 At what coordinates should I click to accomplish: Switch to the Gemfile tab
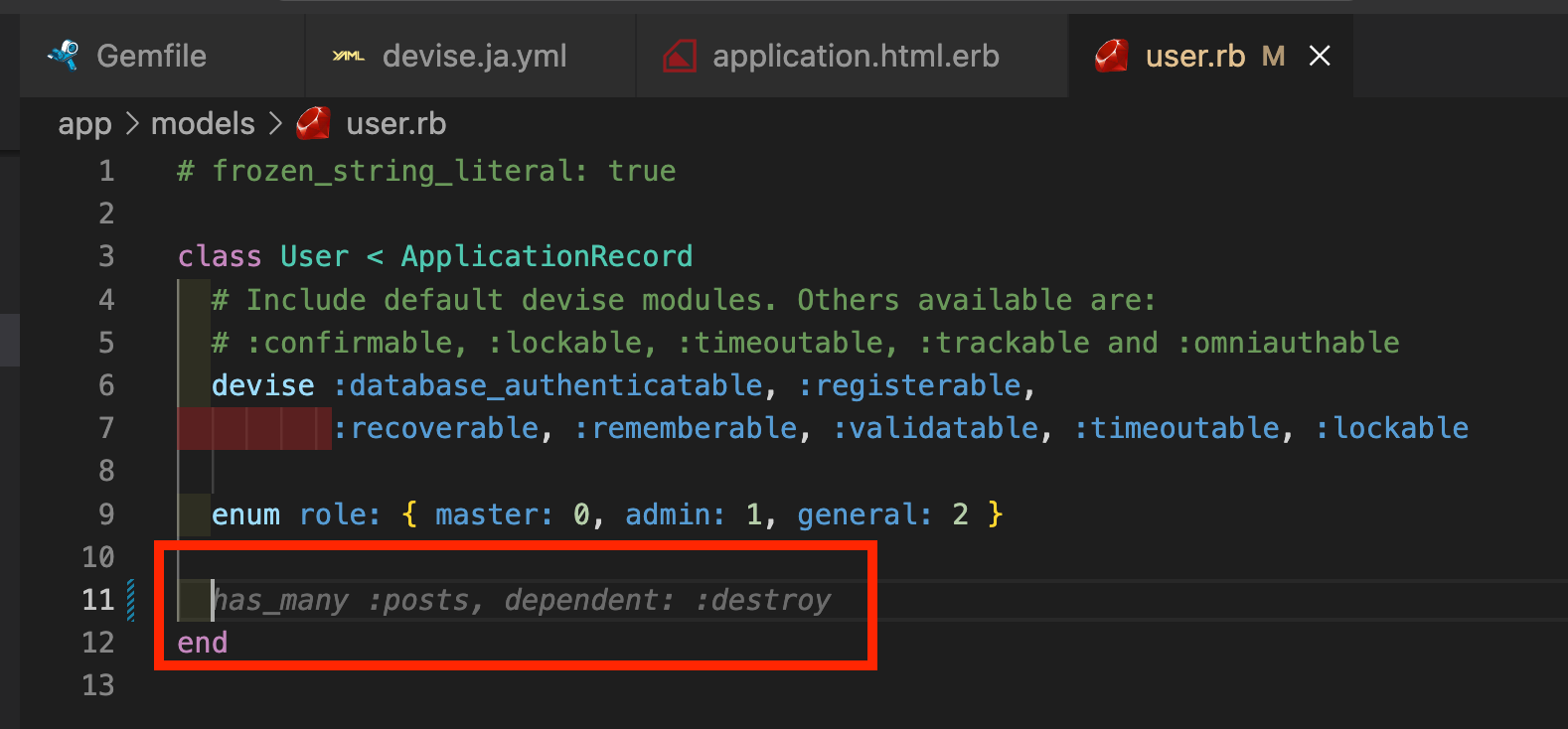point(151,57)
